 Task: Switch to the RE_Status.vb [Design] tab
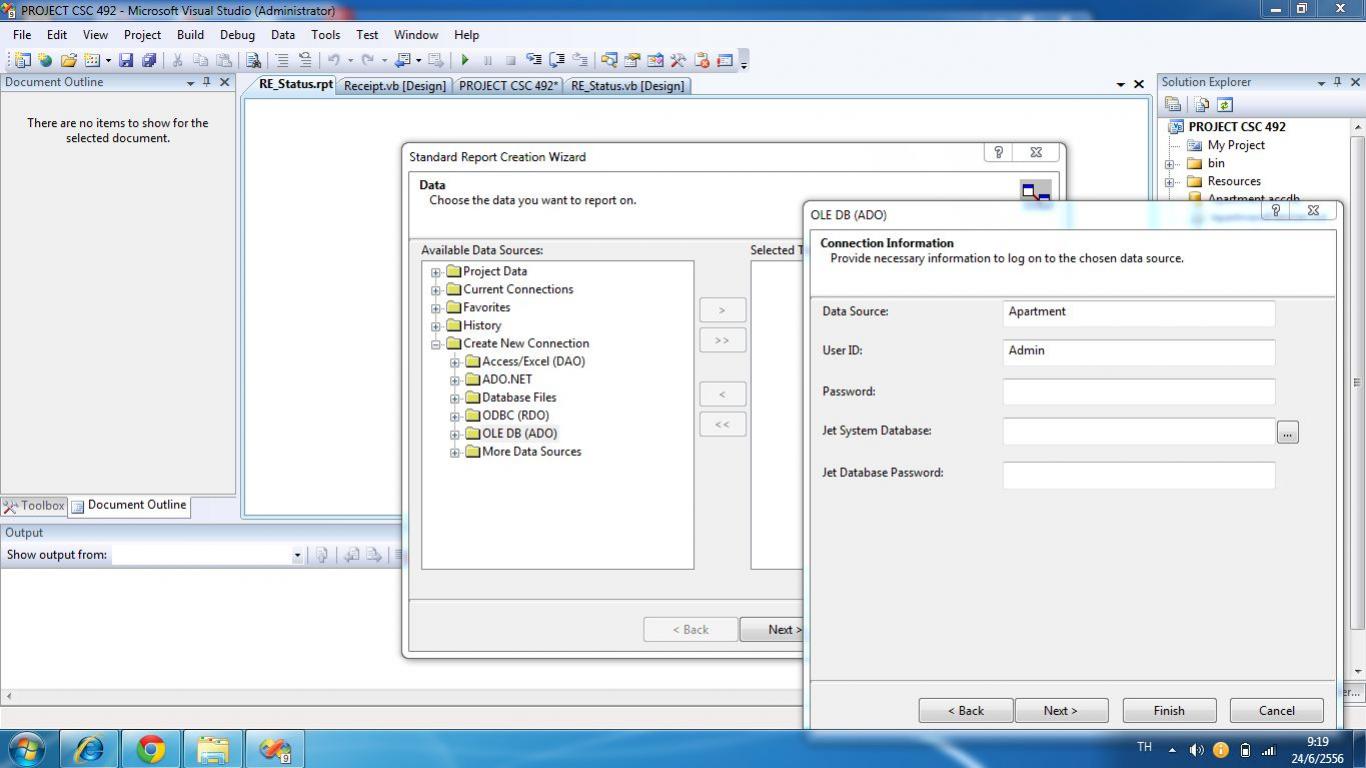point(628,86)
